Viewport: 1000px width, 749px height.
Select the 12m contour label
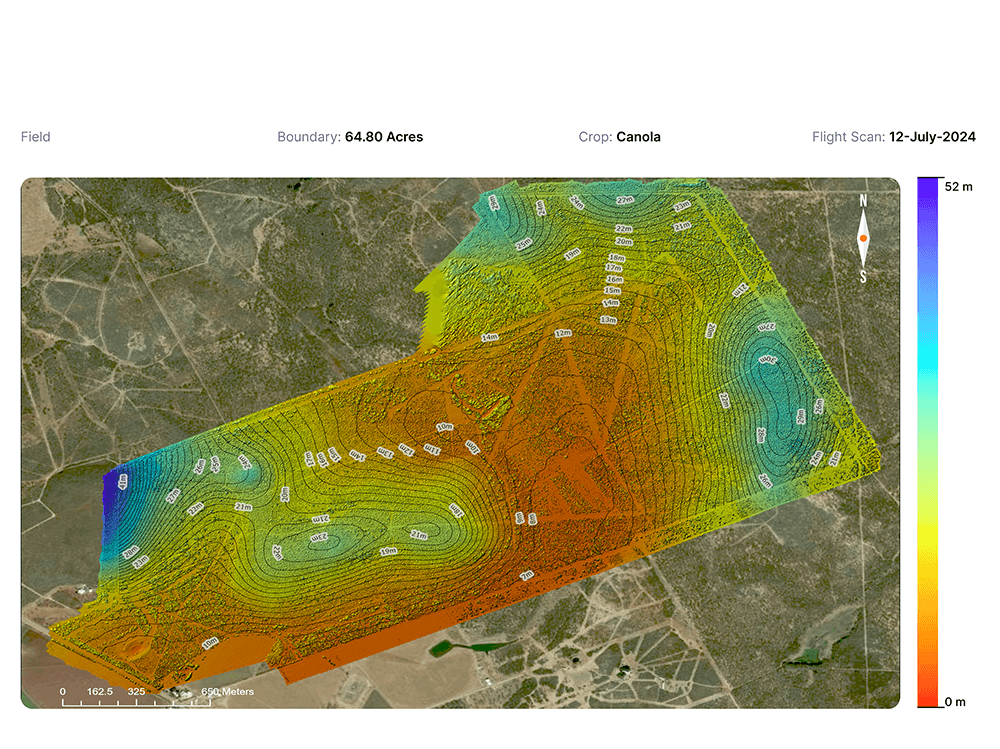(563, 333)
